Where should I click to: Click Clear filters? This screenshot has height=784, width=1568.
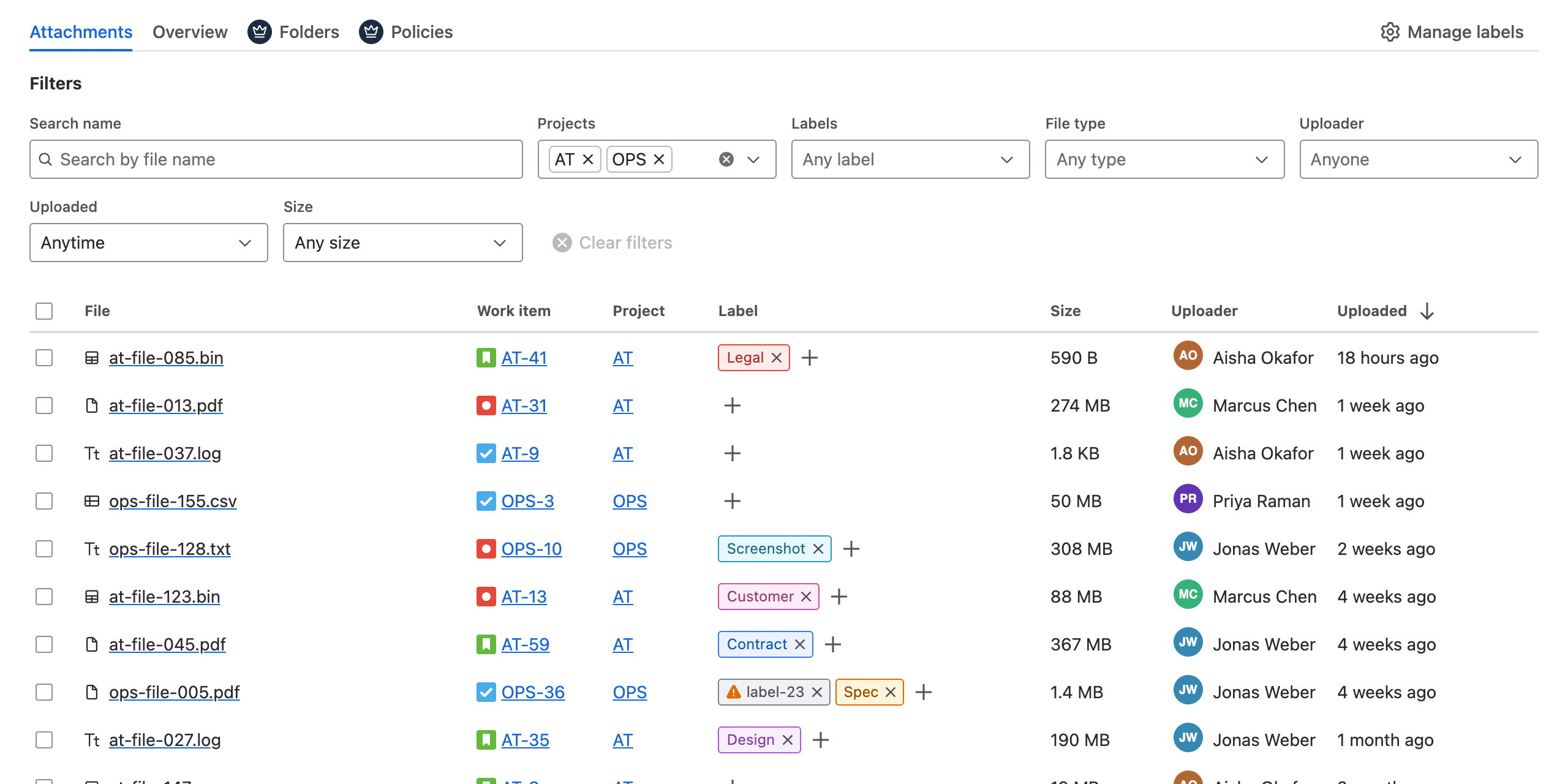click(612, 243)
